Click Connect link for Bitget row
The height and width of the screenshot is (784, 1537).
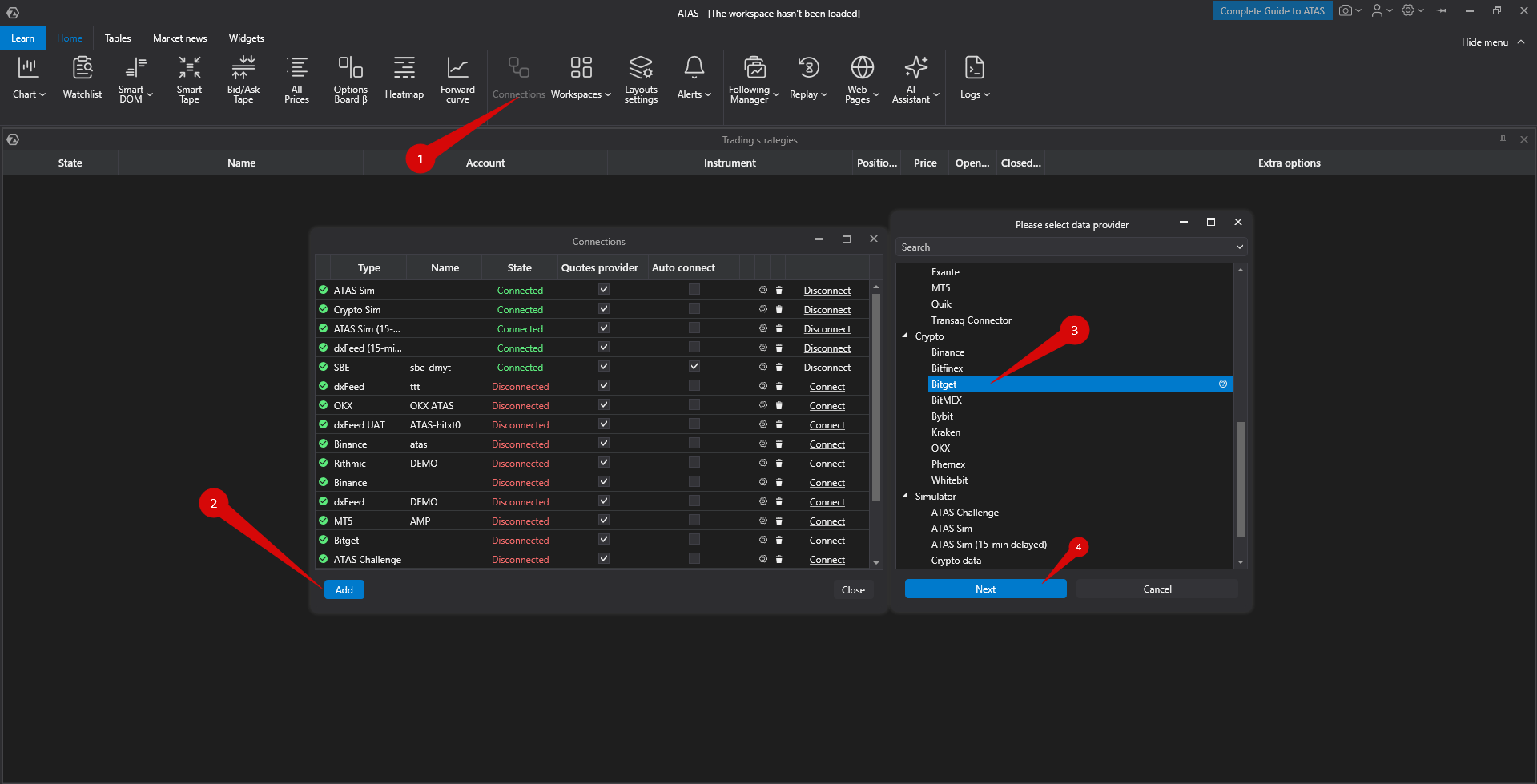tap(827, 541)
